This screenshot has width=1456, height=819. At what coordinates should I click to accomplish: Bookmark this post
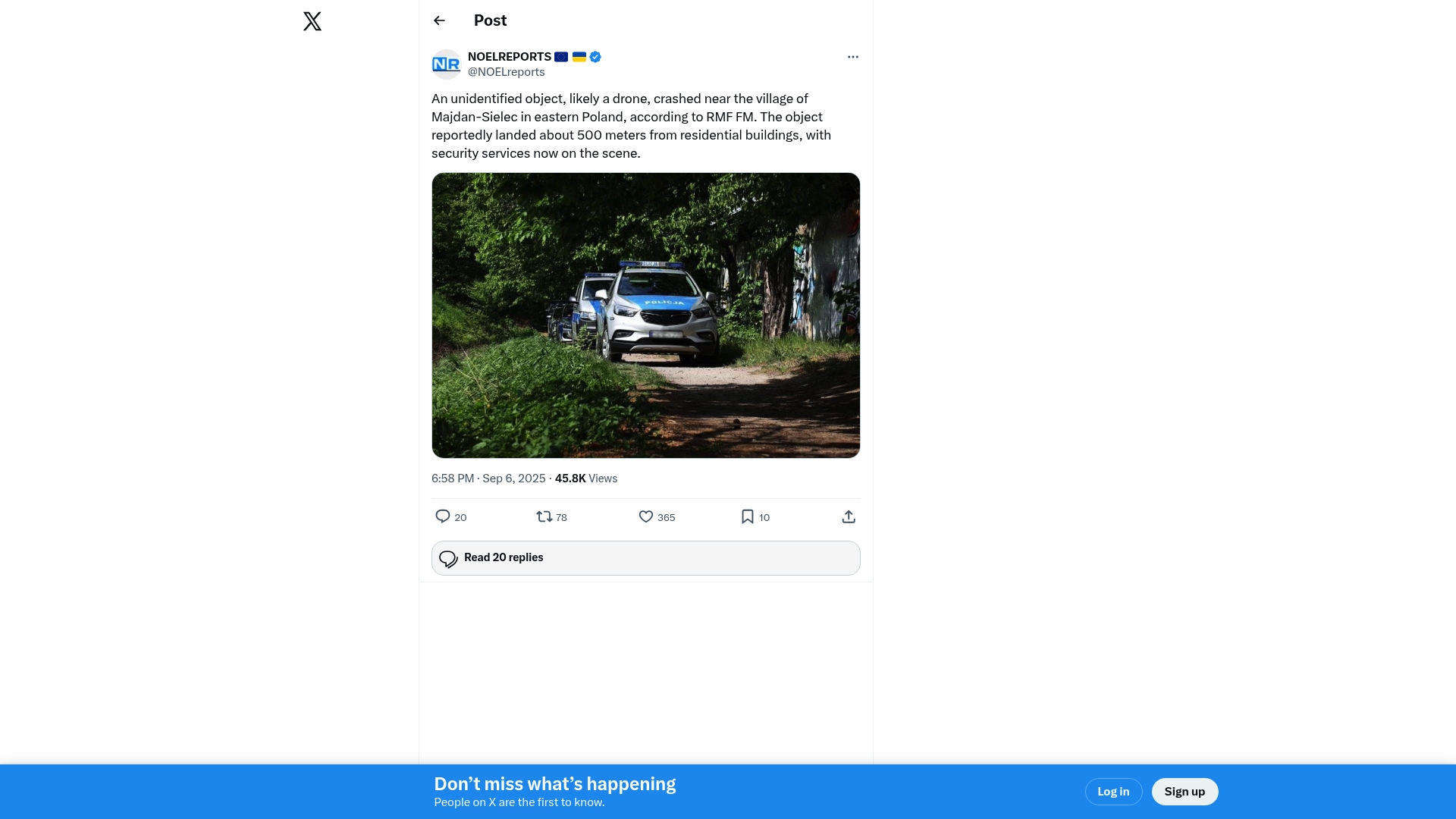(x=748, y=516)
